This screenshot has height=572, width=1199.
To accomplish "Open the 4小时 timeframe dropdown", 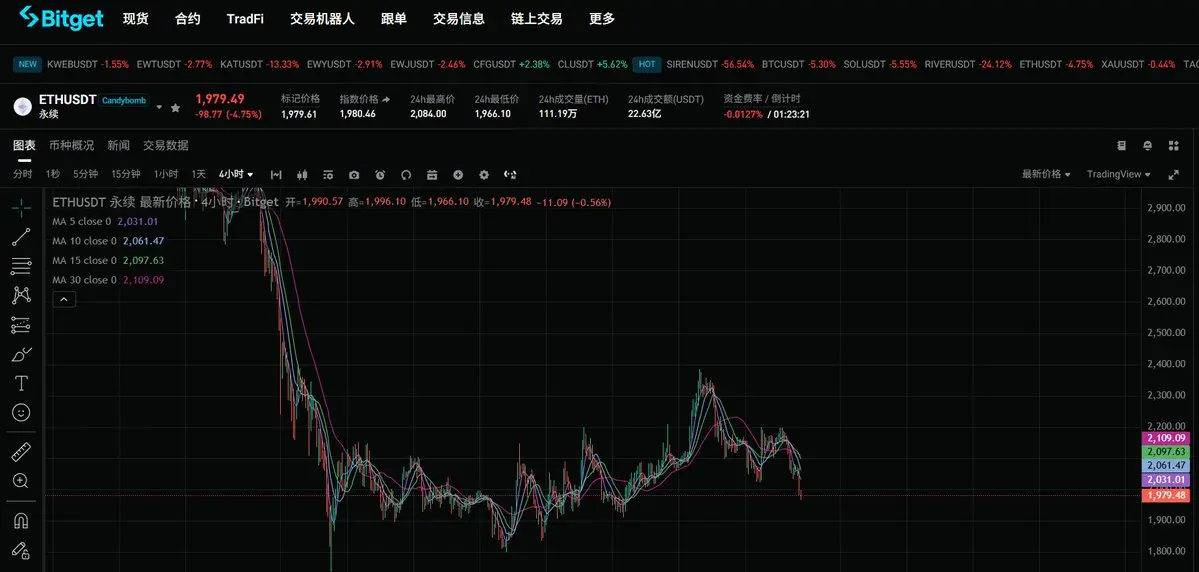I will point(236,174).
